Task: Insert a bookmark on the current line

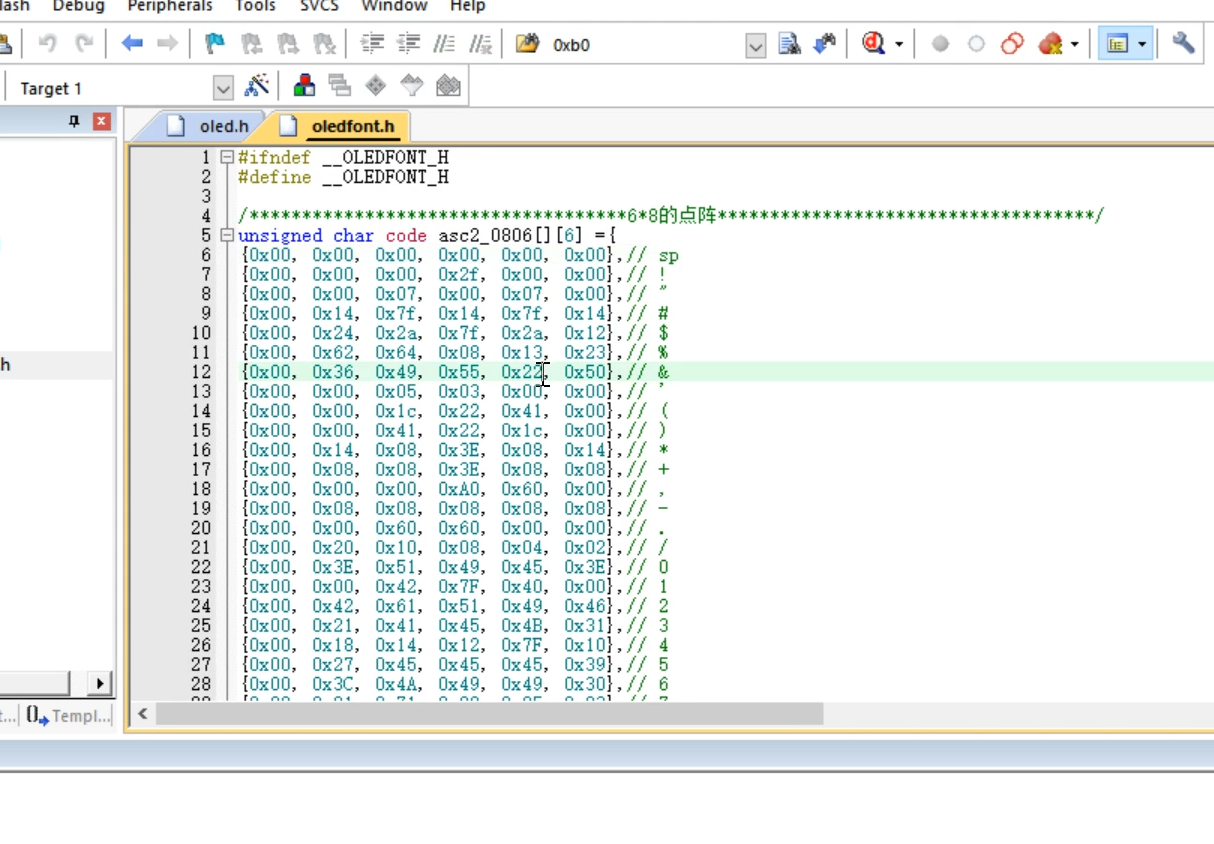Action: [x=214, y=44]
